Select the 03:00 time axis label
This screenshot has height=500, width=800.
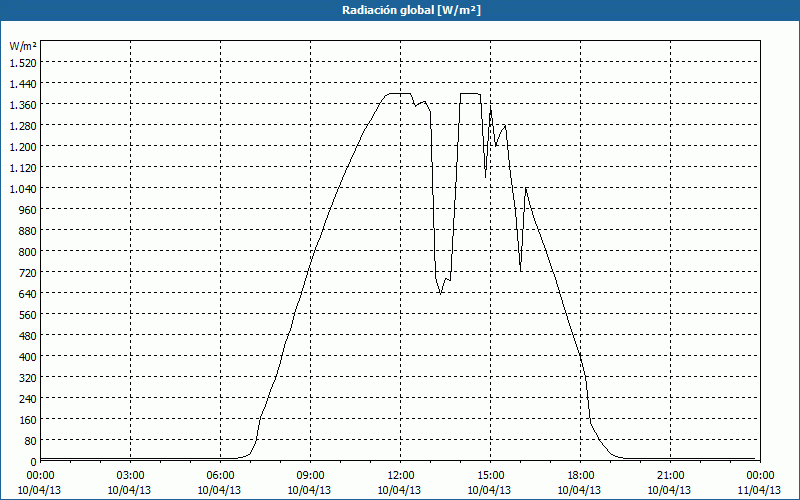131,476
